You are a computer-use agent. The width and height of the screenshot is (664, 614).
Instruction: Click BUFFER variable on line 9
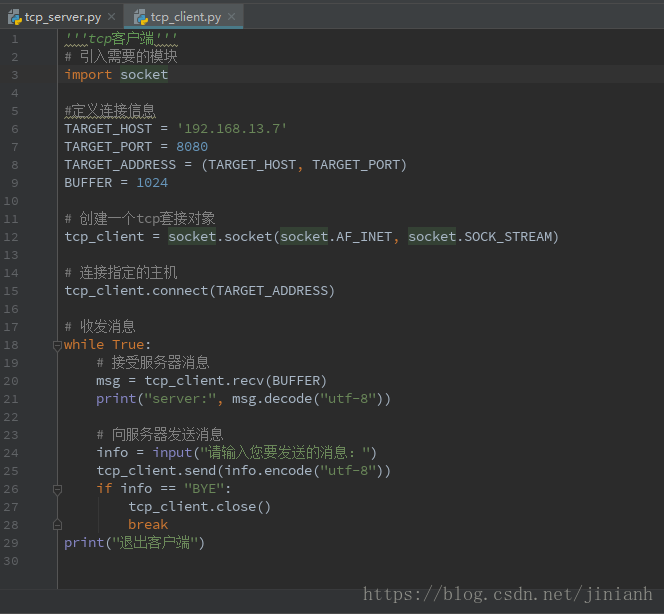pos(88,183)
